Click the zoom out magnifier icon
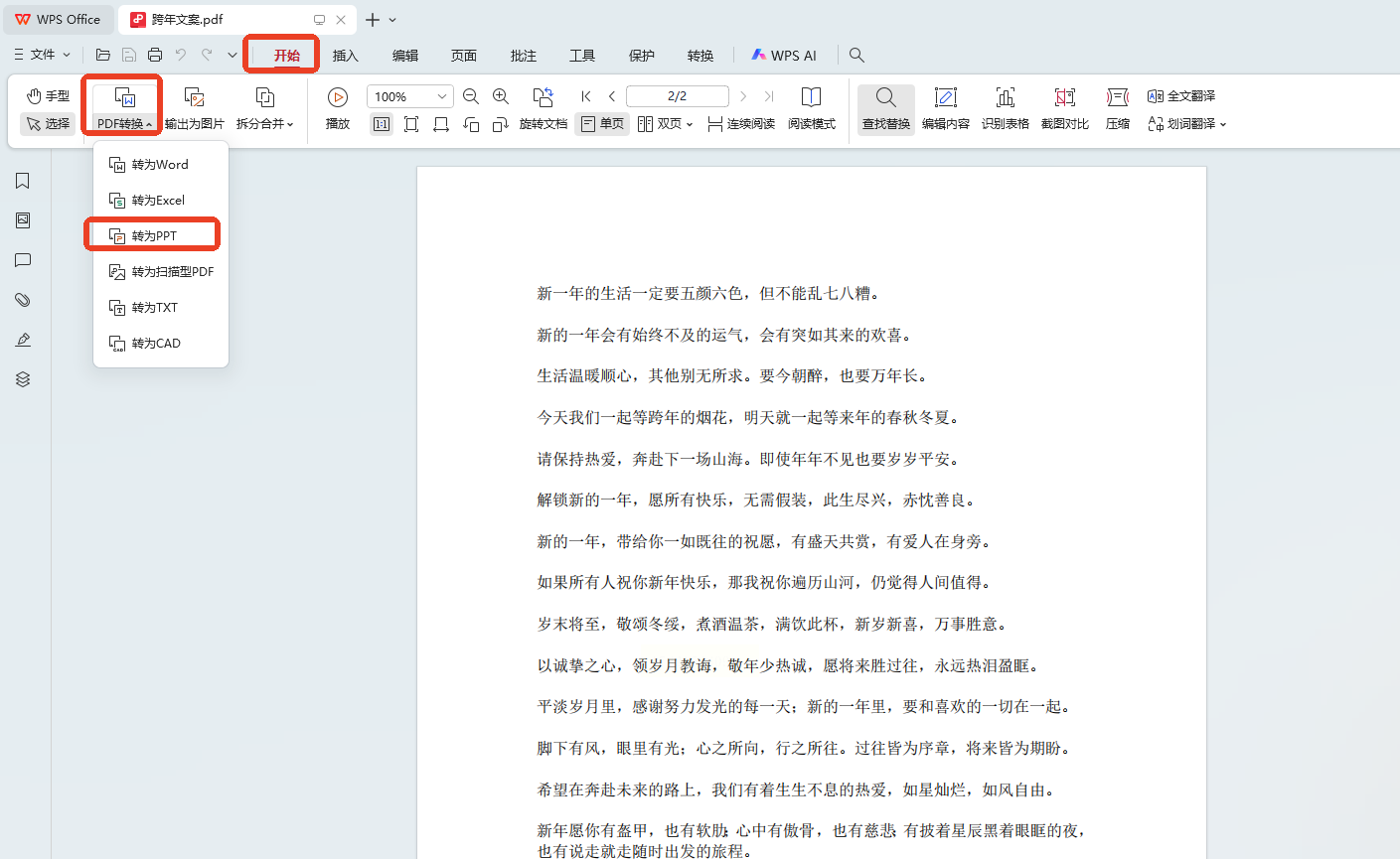 tap(471, 96)
